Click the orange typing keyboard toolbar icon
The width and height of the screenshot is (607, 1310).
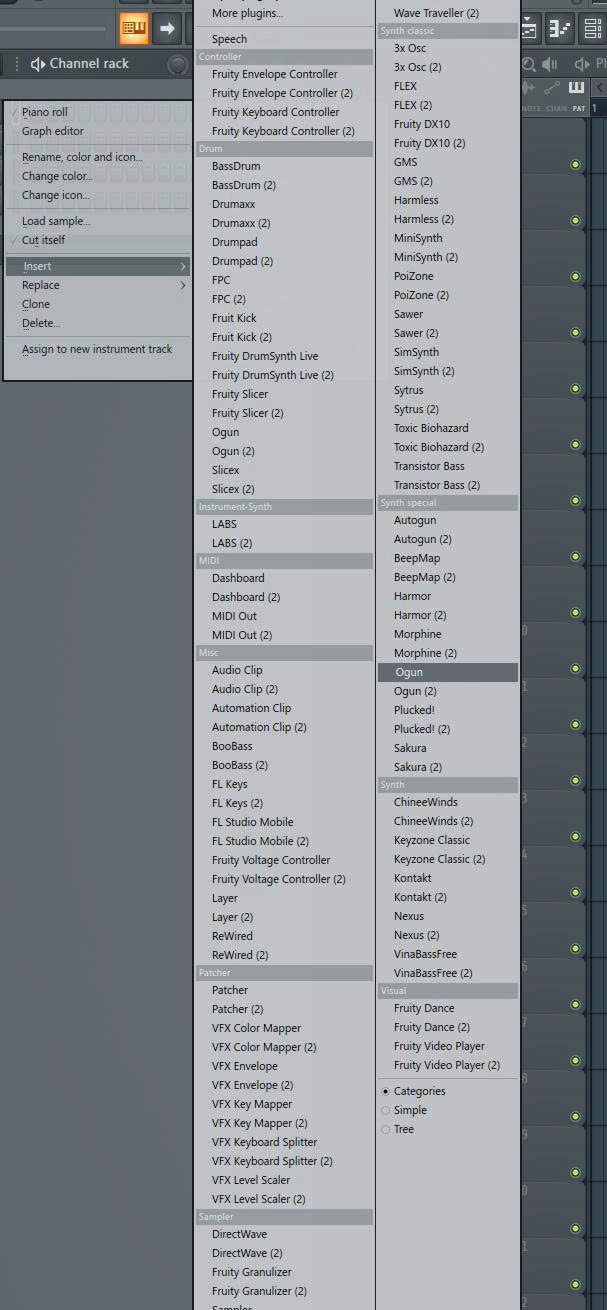[x=133, y=28]
